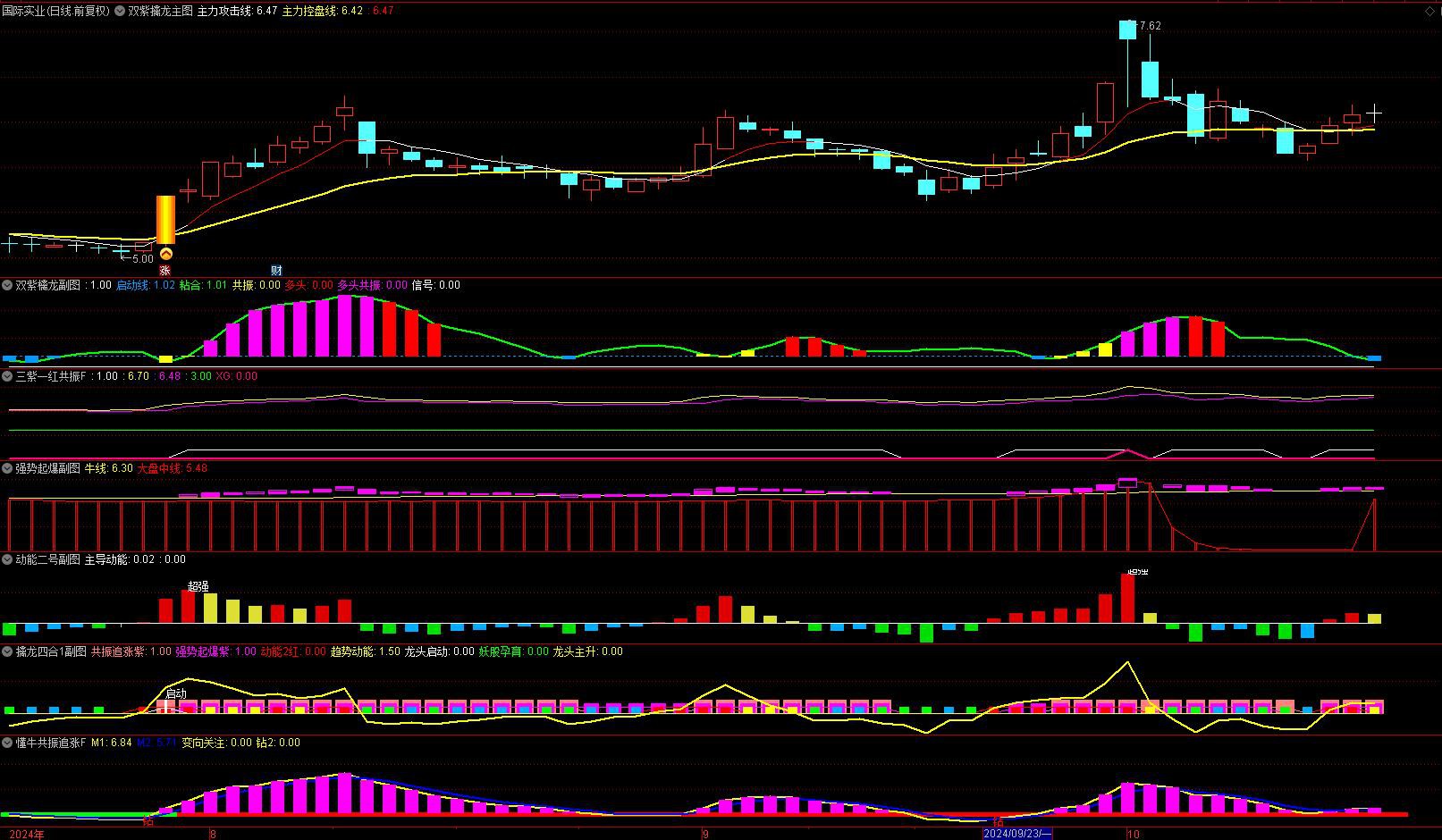1442x840 pixels.
Task: Open the 双紫擒龙主图 indicator dropdown
Action: click(120, 11)
